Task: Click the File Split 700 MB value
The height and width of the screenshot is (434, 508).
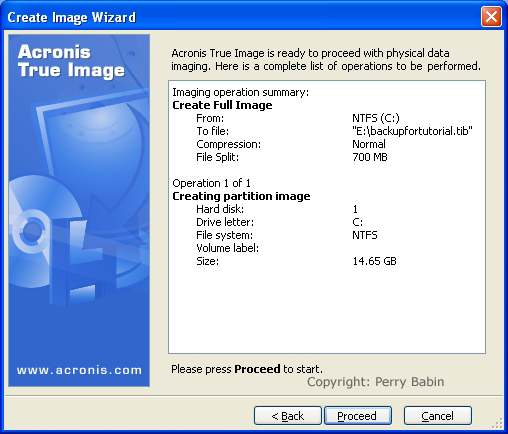Action: click(370, 157)
